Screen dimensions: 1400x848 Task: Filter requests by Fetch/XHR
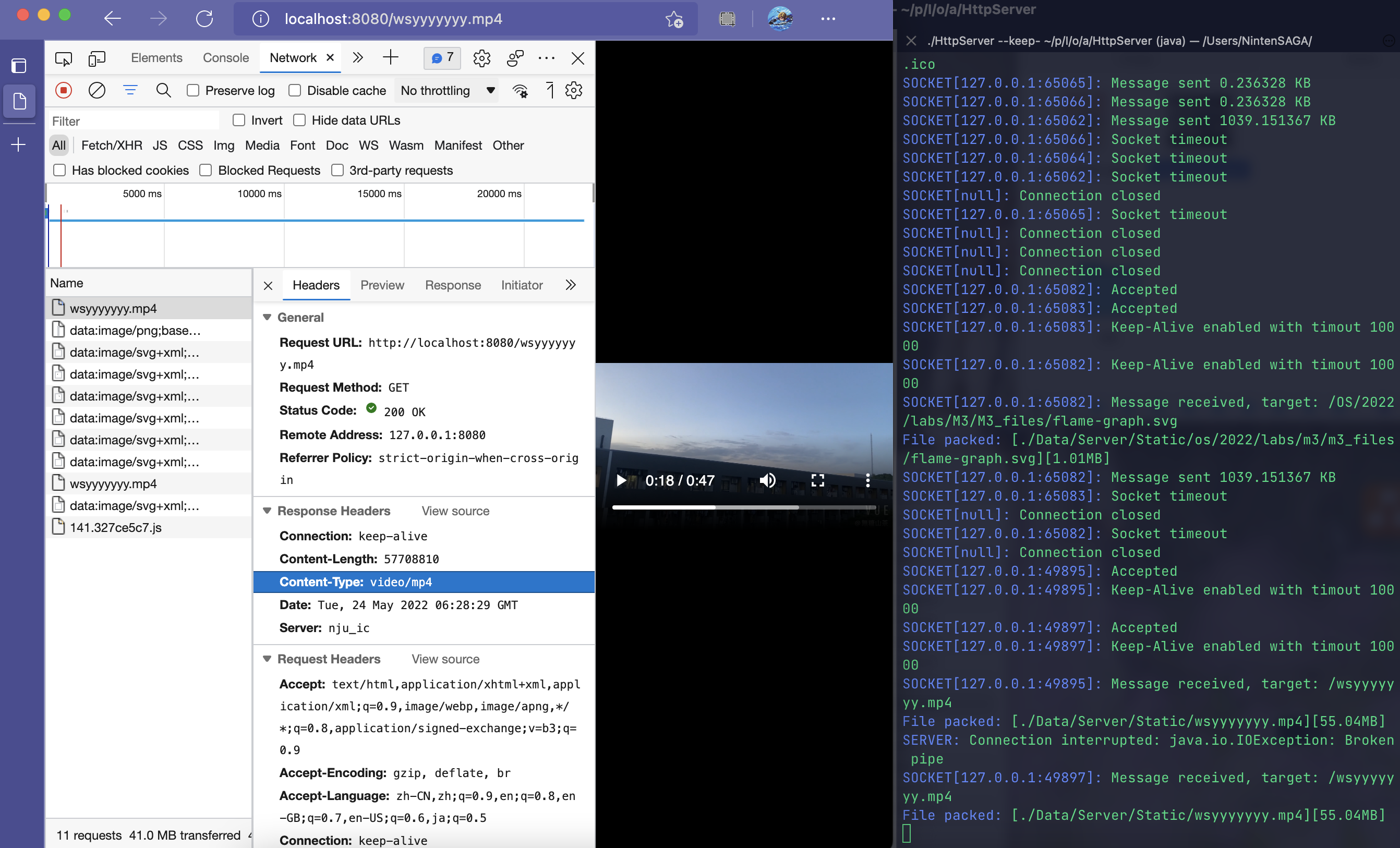pos(112,146)
